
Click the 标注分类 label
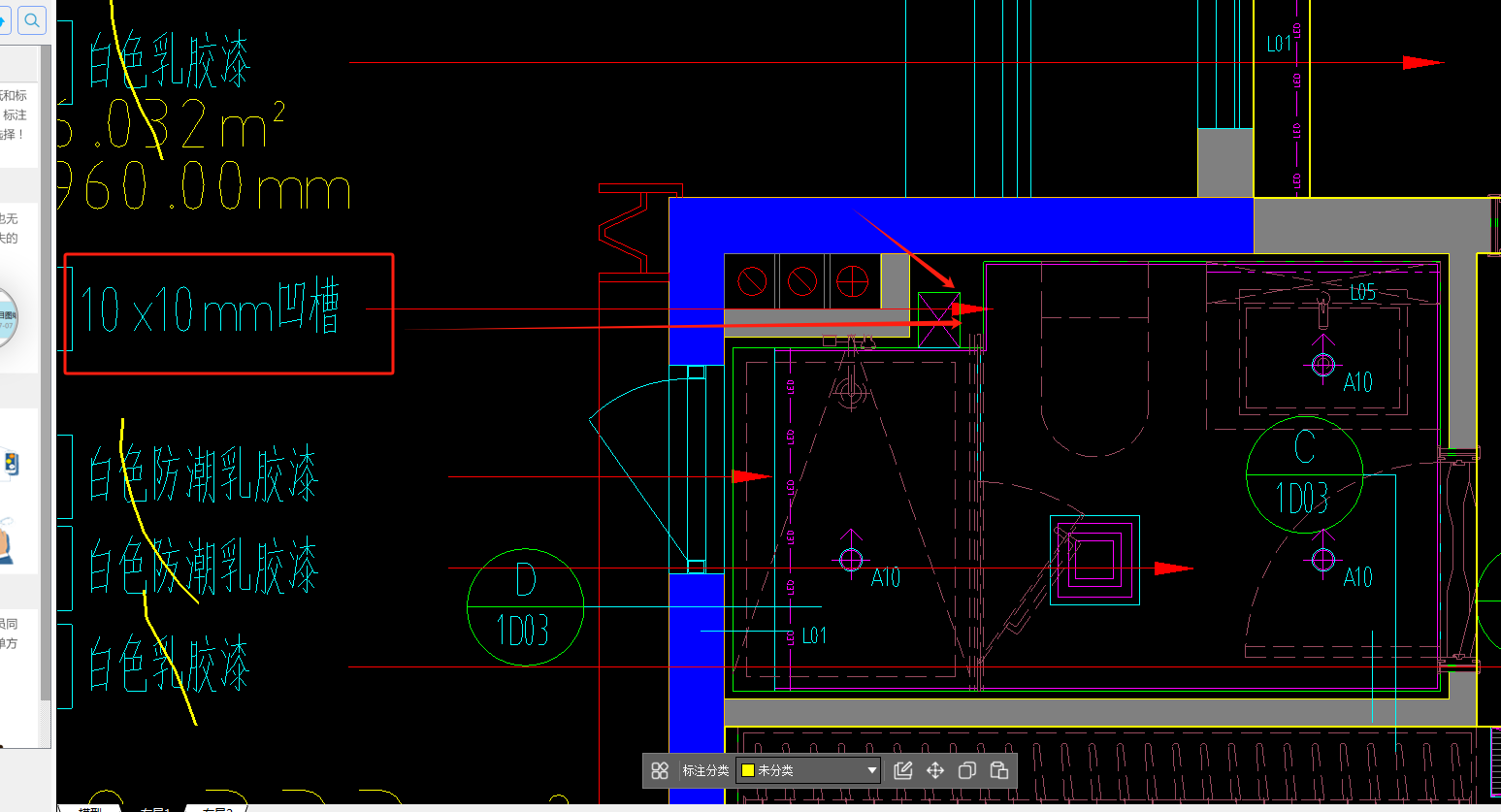tap(705, 770)
